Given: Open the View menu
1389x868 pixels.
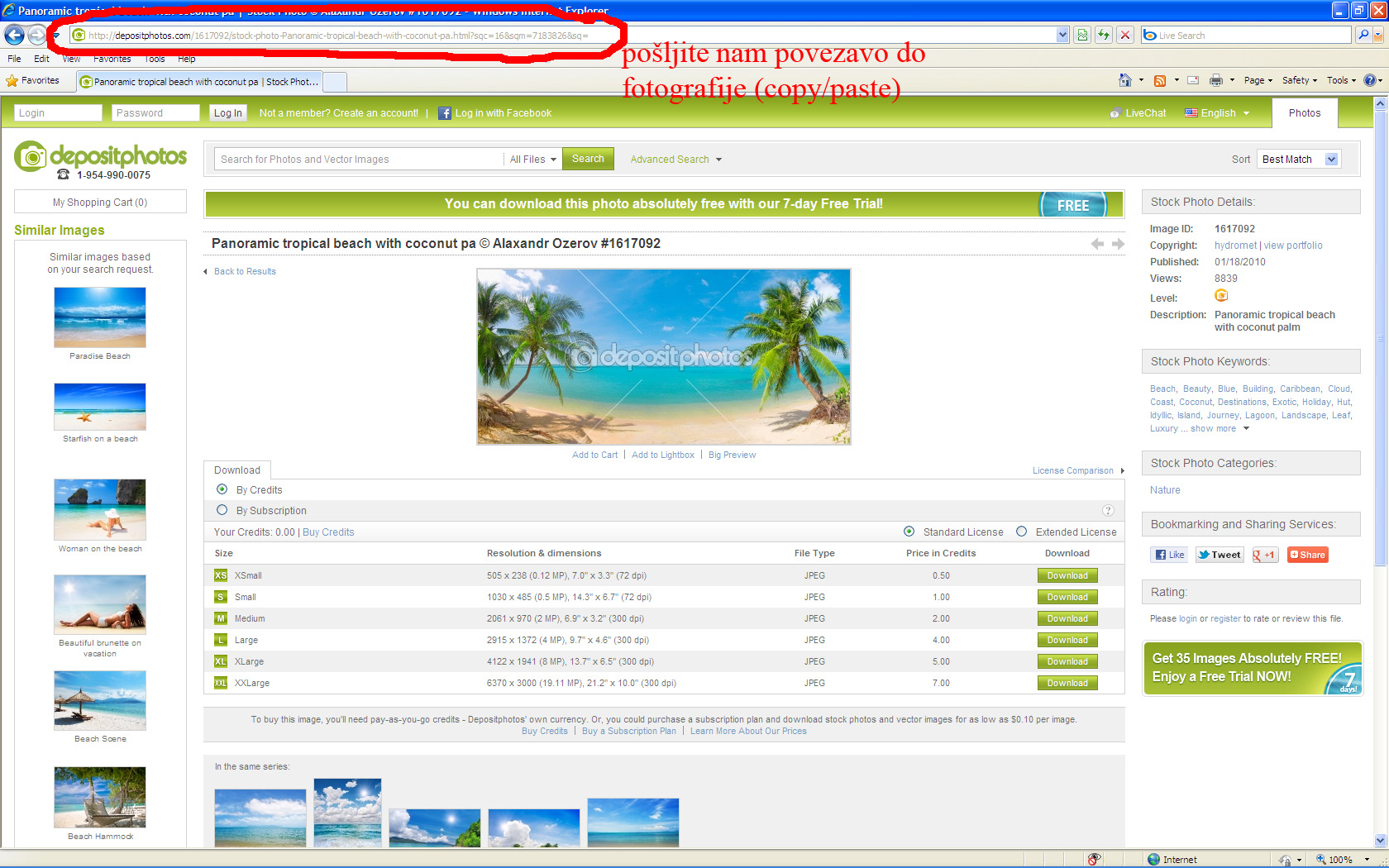Looking at the screenshot, I should [x=71, y=59].
